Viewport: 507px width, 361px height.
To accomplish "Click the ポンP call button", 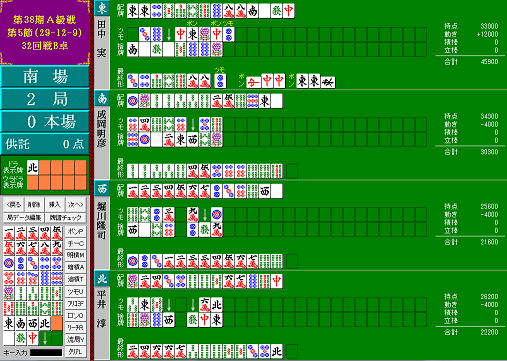I will 76,231.
